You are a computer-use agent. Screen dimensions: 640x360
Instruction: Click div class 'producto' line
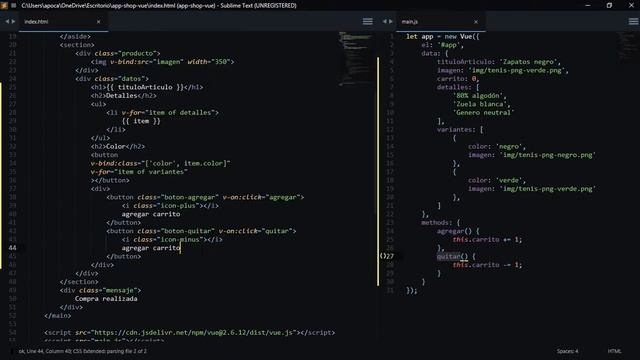coord(118,53)
